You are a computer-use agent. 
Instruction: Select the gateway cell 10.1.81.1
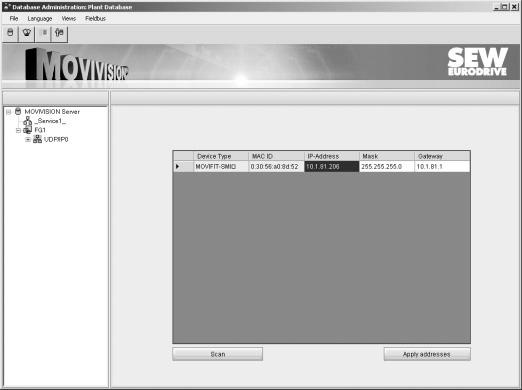click(x=442, y=166)
